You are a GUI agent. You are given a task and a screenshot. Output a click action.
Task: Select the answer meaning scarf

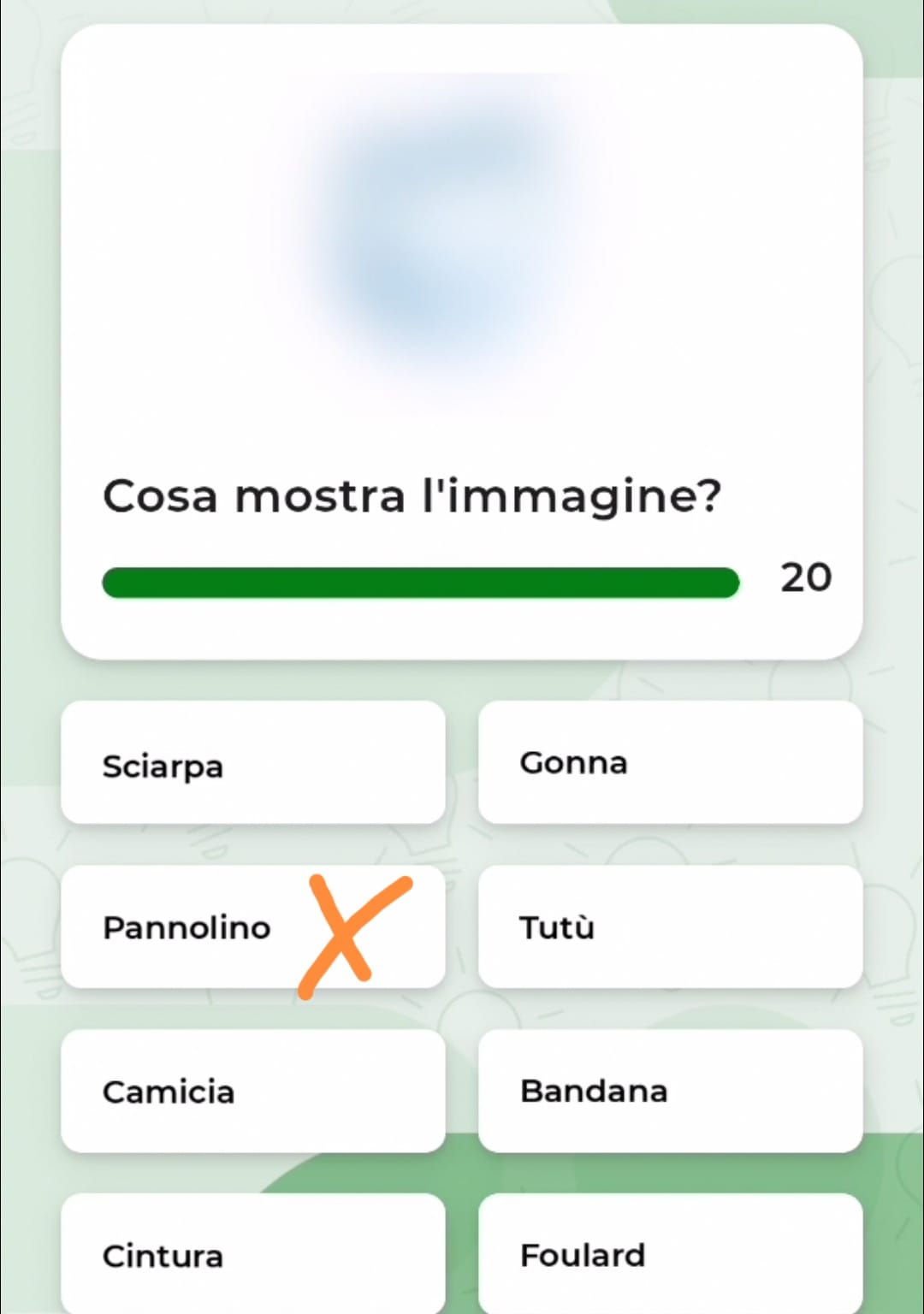pos(252,763)
